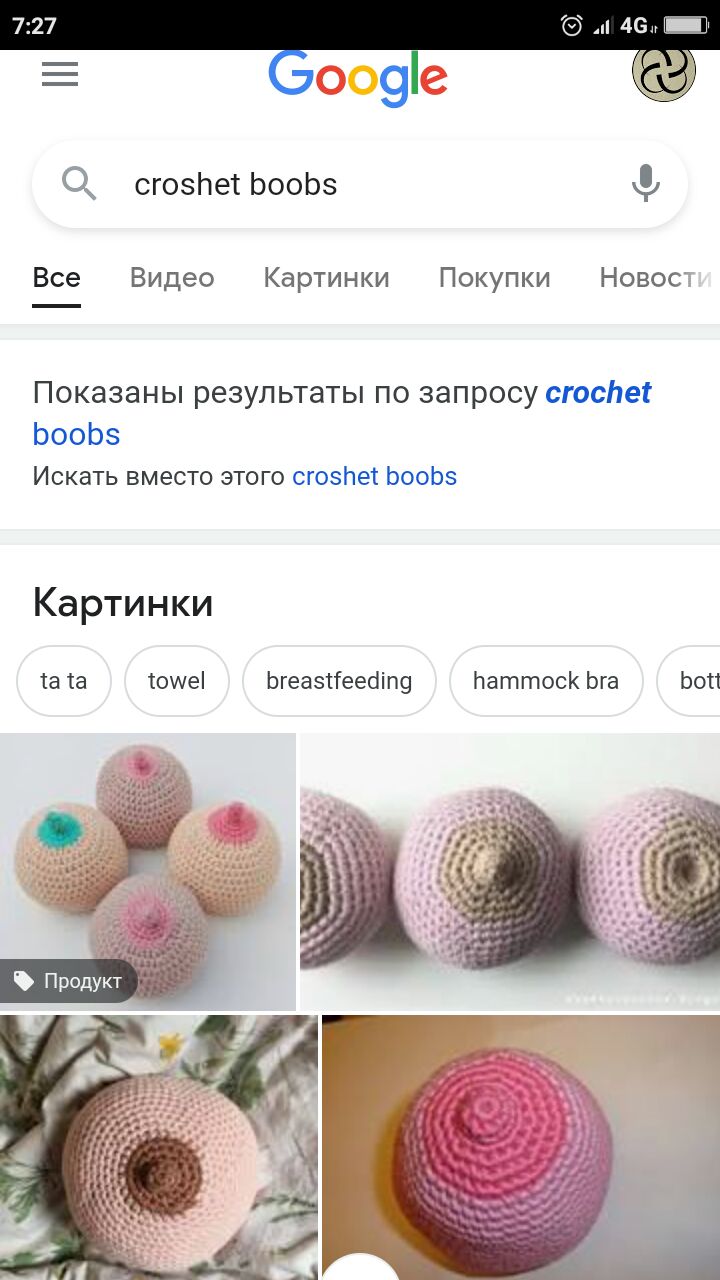The image size is (720, 1280).
Task: Open the thumbnail tagged Продукт
Action: click(148, 872)
